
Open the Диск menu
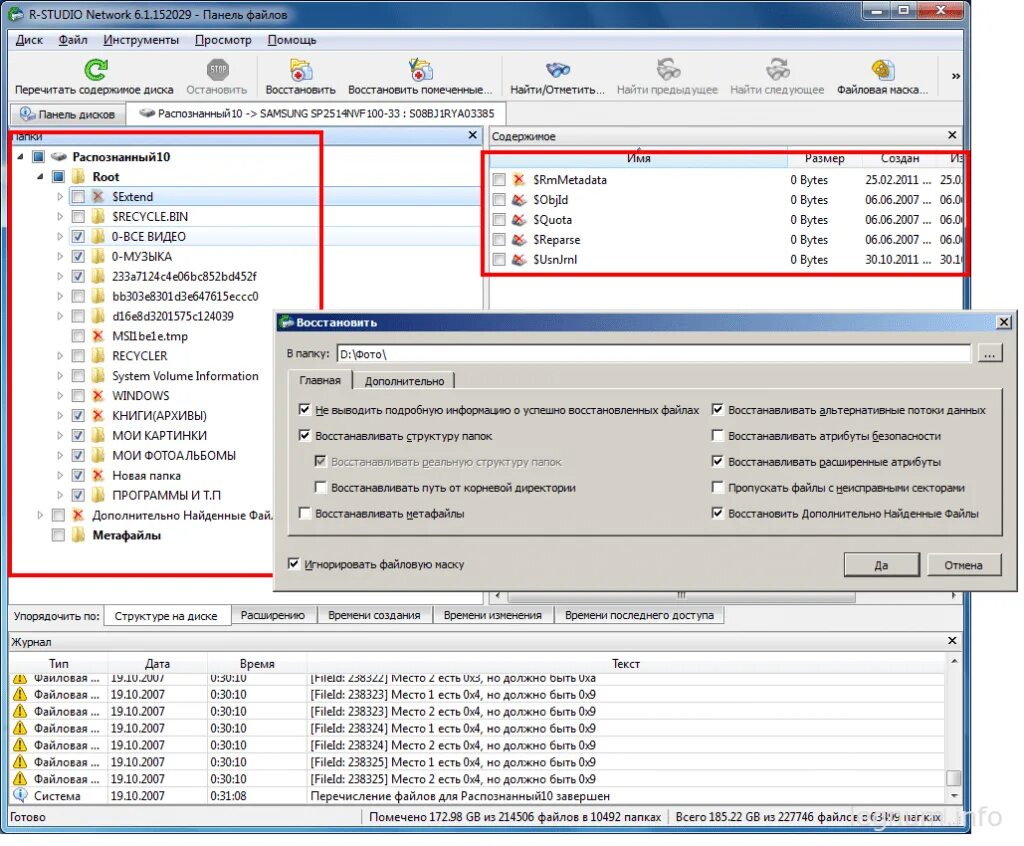pyautogui.click(x=29, y=40)
